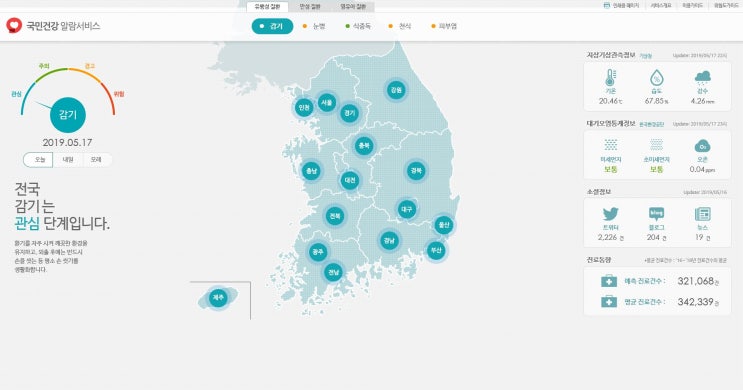Choose 피부염 in disease menu
Viewport: 743px width, 390px height.
click(444, 27)
